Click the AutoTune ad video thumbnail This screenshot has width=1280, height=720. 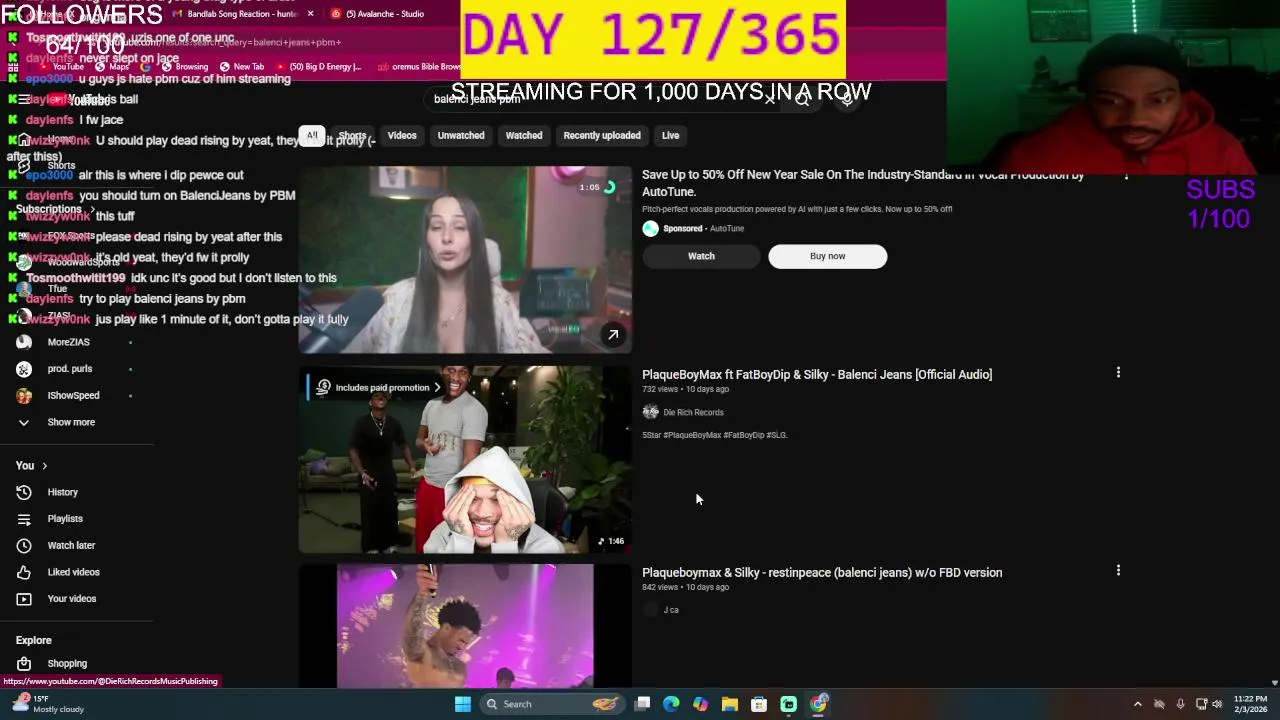click(465, 260)
